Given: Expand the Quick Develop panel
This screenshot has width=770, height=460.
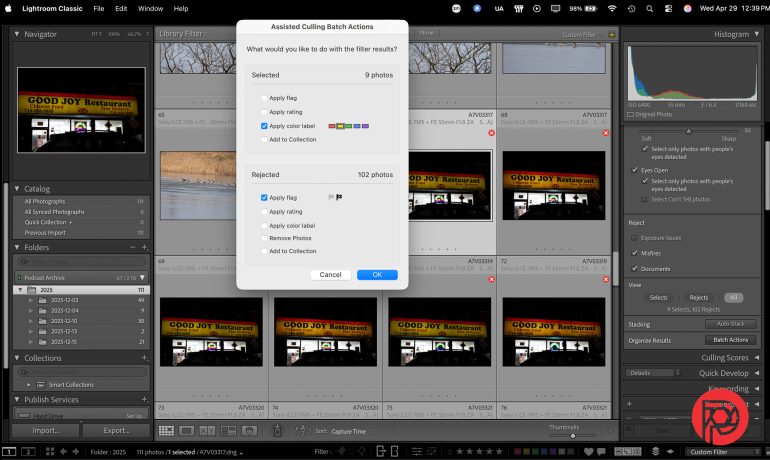Looking at the screenshot, I should click(x=757, y=373).
